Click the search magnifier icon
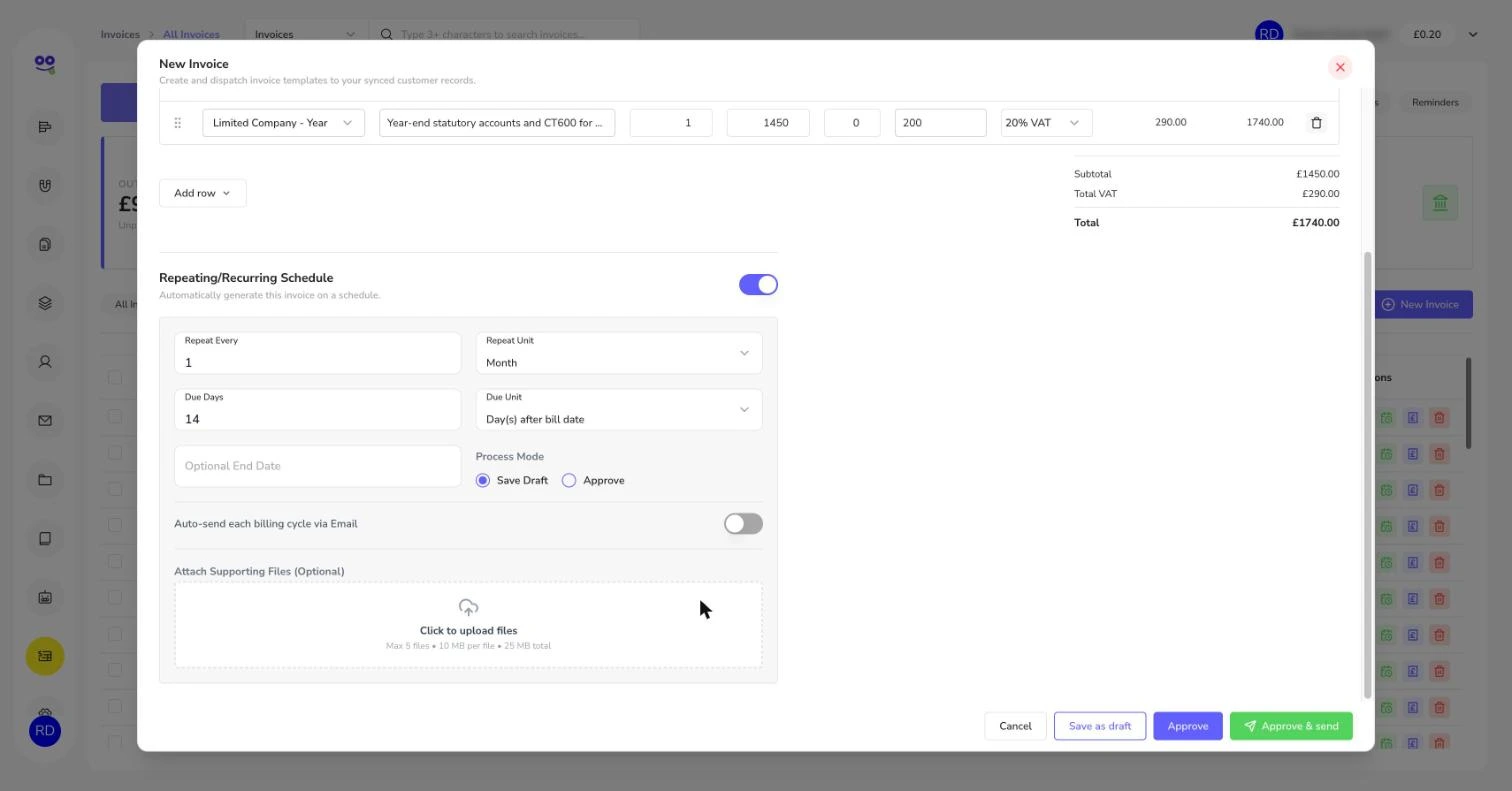 pyautogui.click(x=386, y=34)
